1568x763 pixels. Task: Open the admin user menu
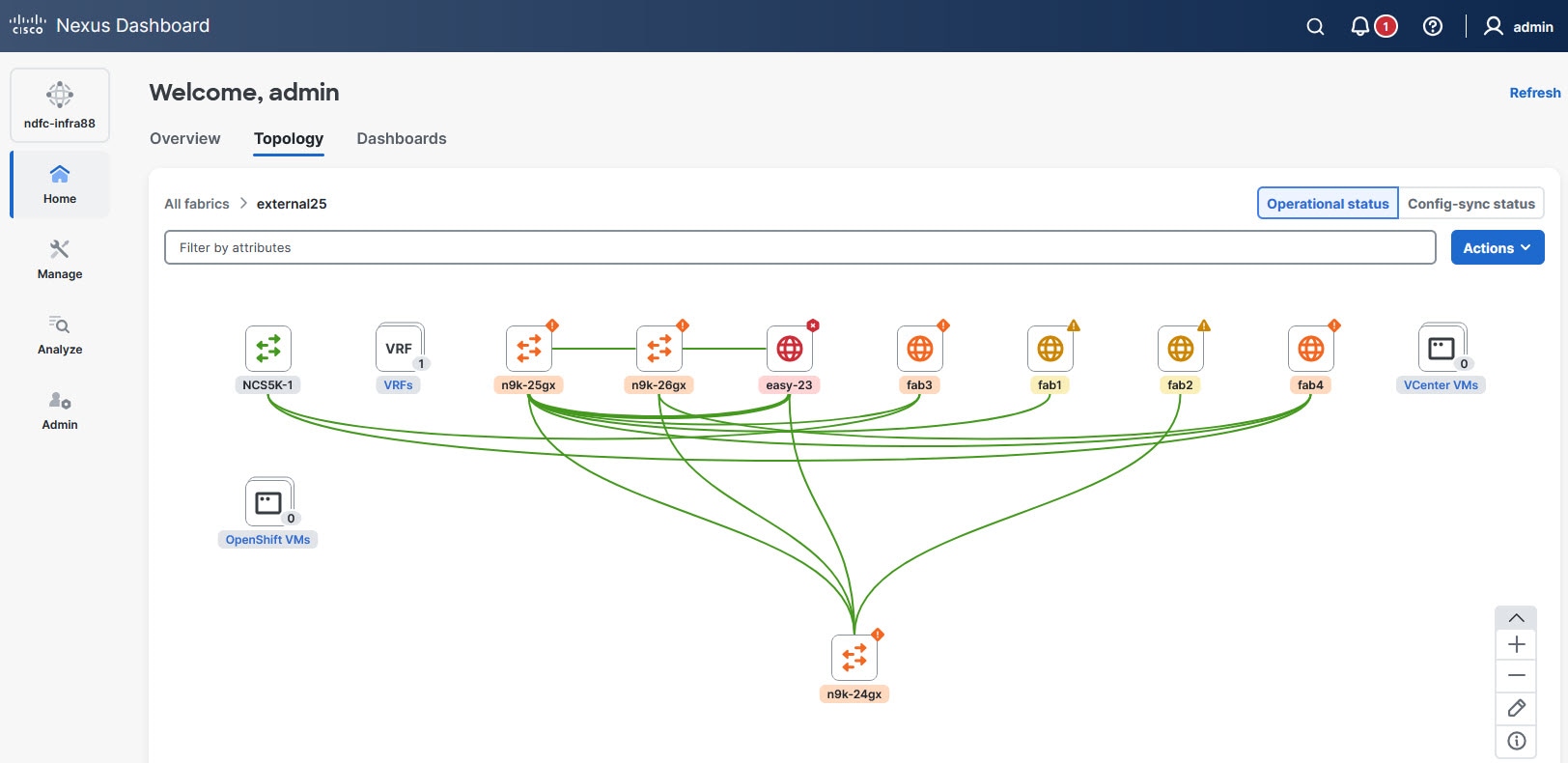1518,26
